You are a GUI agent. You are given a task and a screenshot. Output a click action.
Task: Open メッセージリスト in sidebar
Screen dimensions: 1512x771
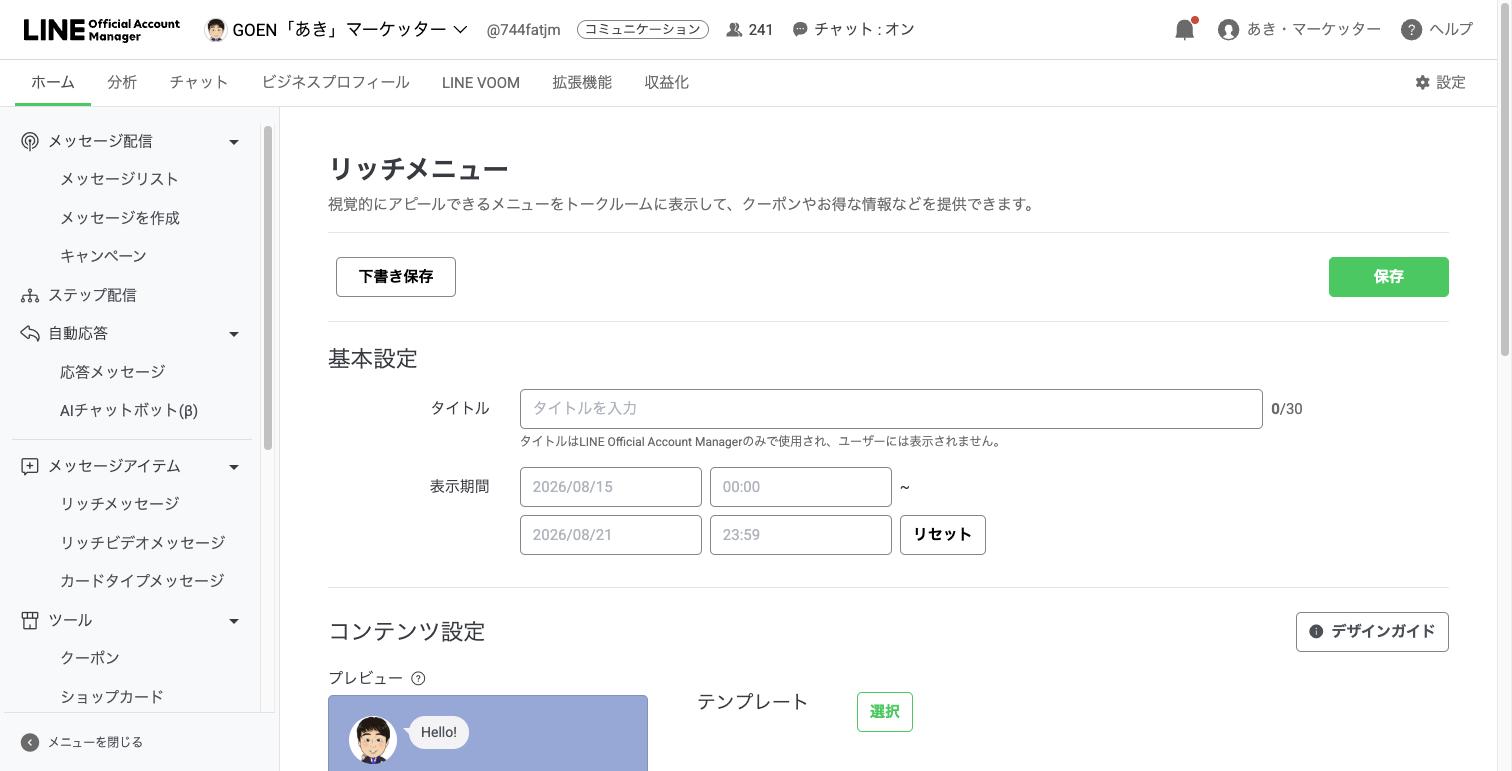tap(119, 179)
